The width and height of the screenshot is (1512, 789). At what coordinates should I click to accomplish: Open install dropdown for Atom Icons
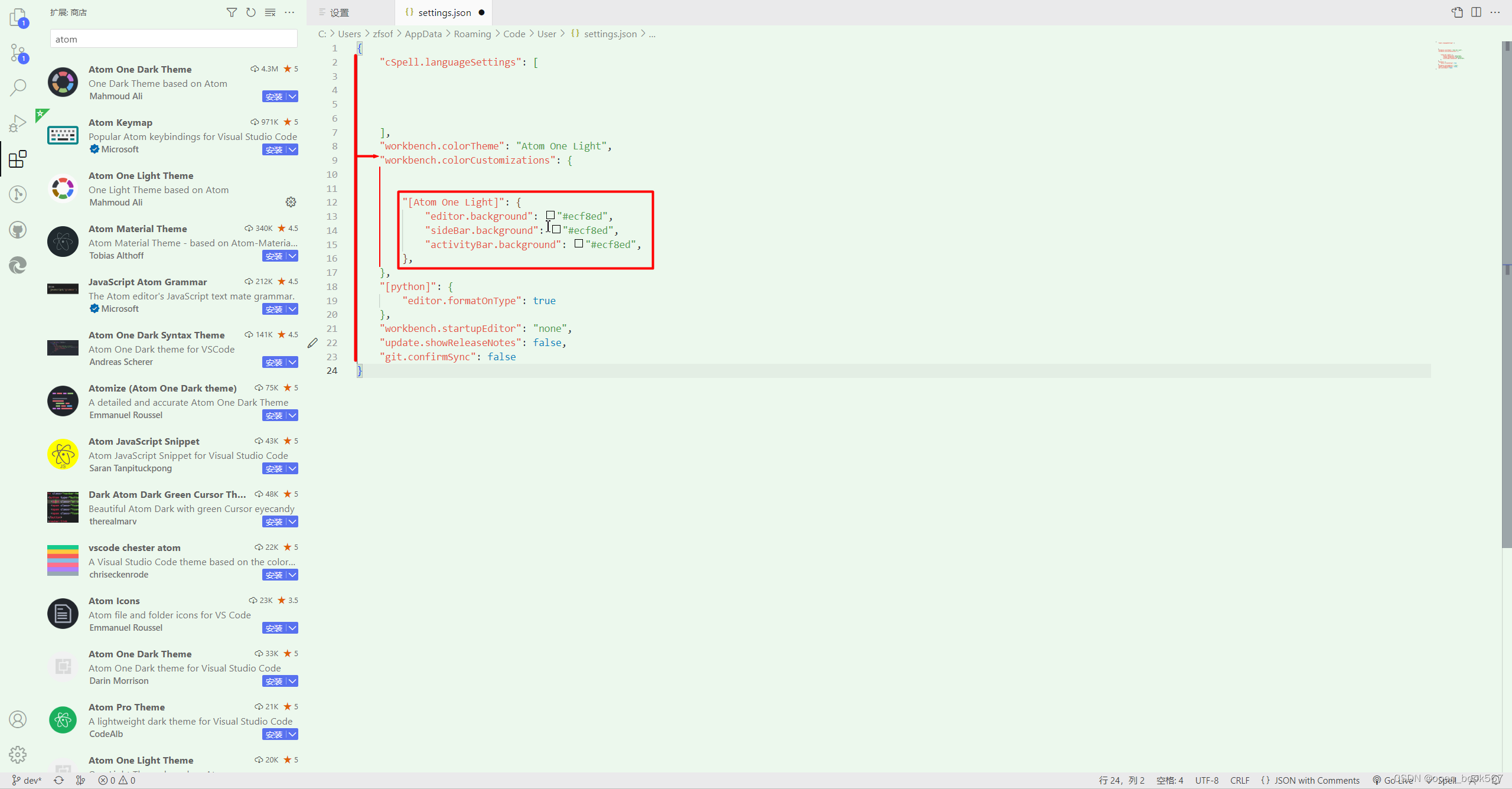(292, 628)
